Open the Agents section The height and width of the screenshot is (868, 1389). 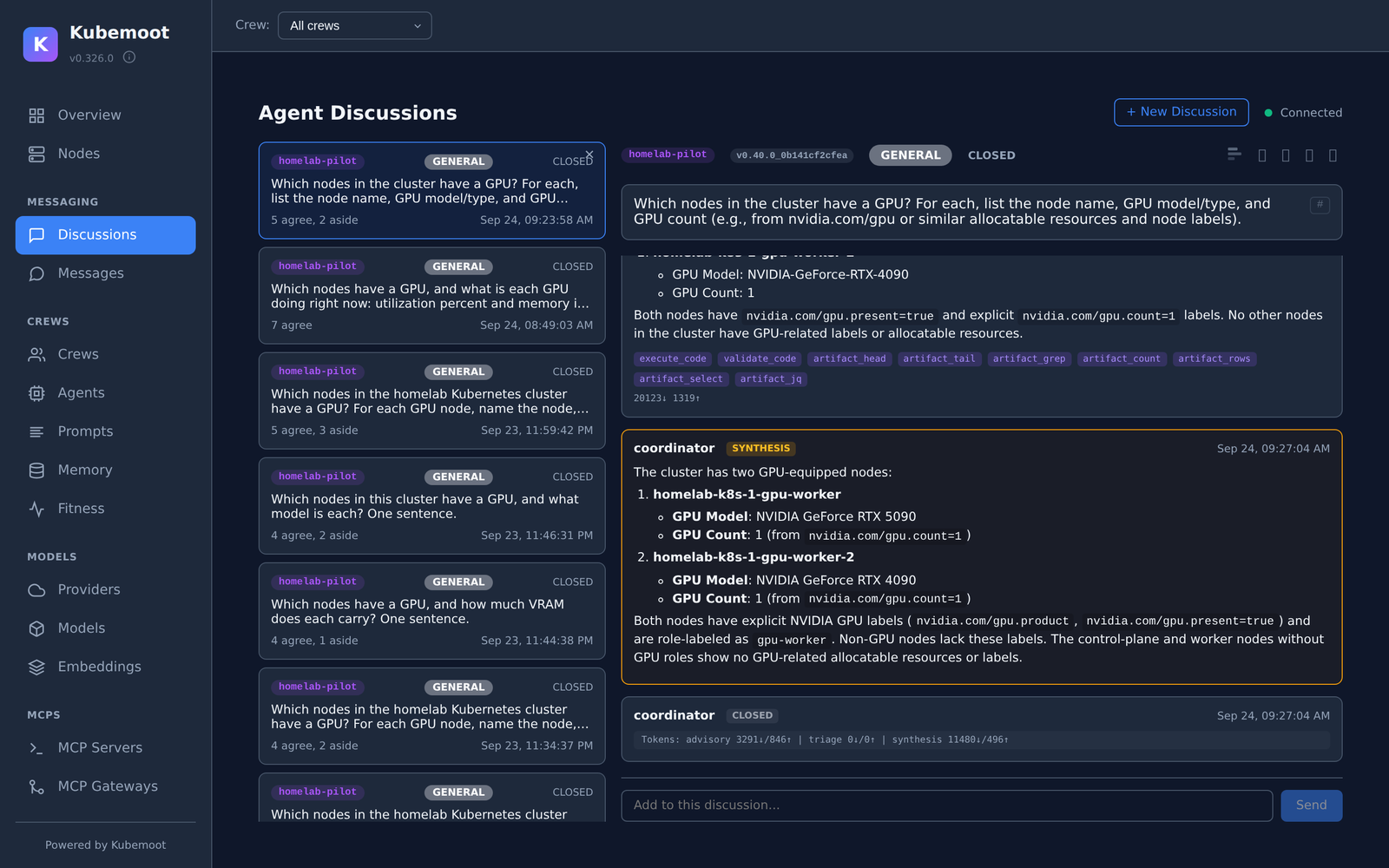click(105, 393)
